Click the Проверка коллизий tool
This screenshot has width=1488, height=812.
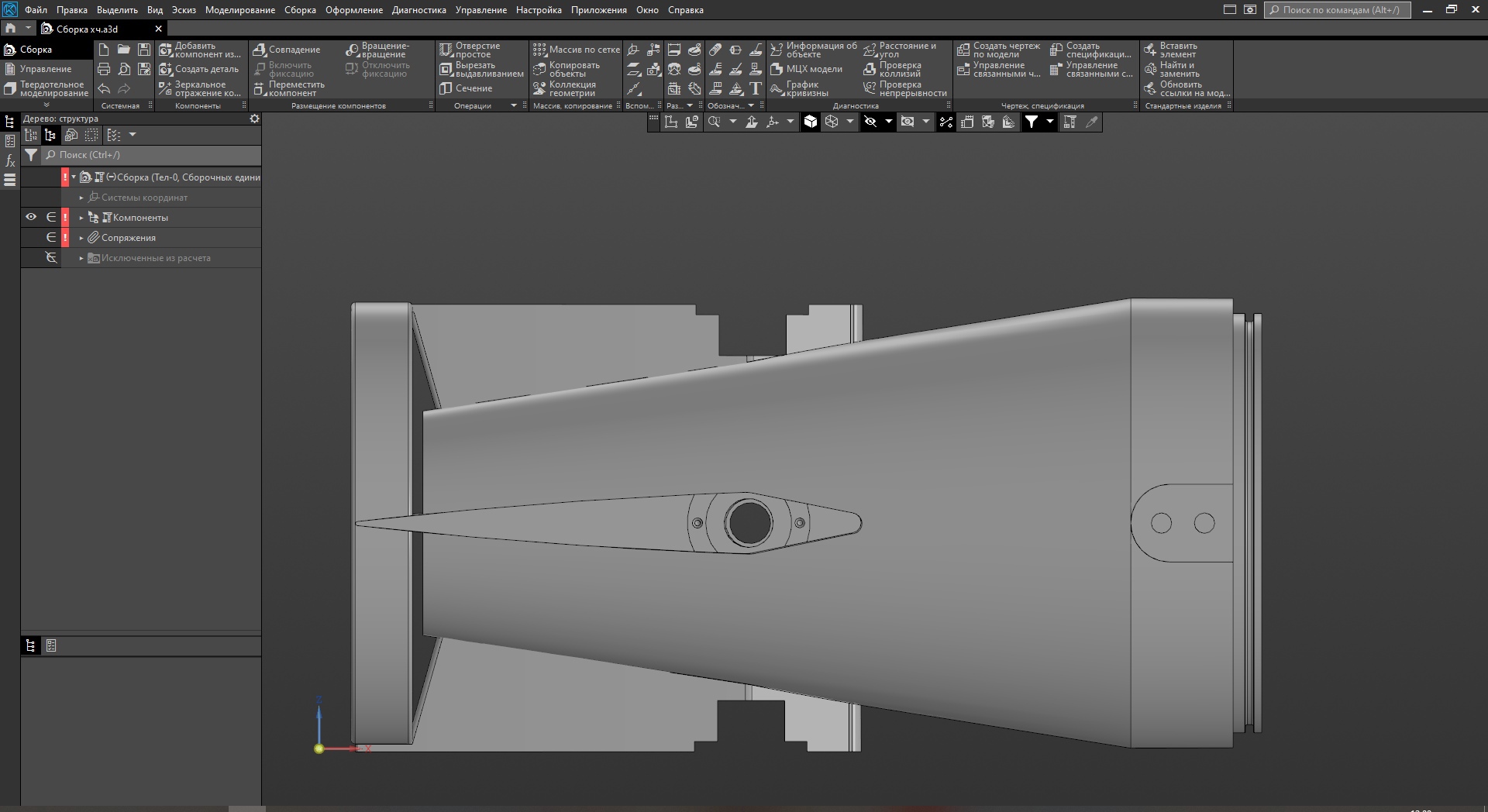[x=893, y=69]
